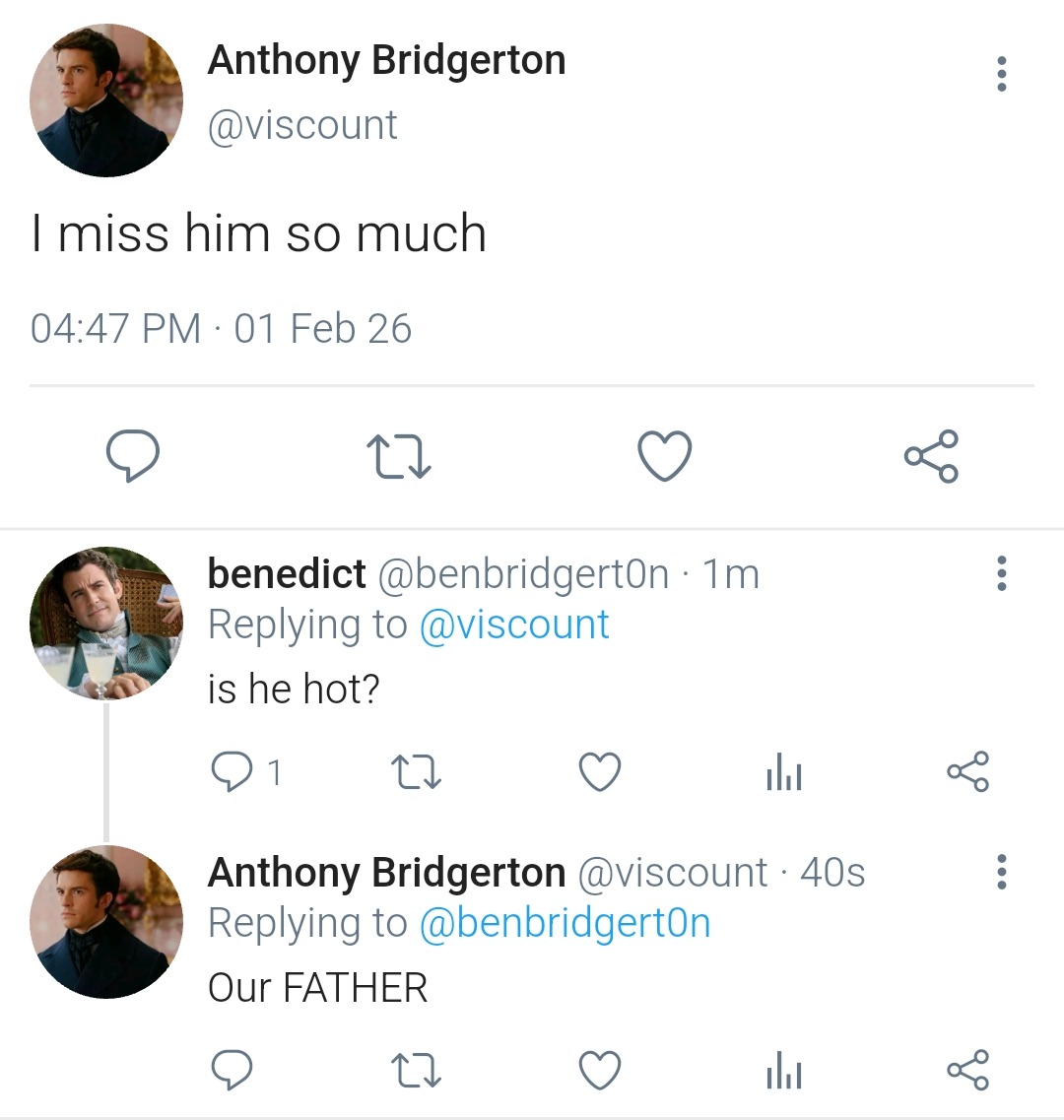The height and width of the screenshot is (1120, 1064).
Task: Share the "Our FATHER" reply
Action: tap(967, 1071)
